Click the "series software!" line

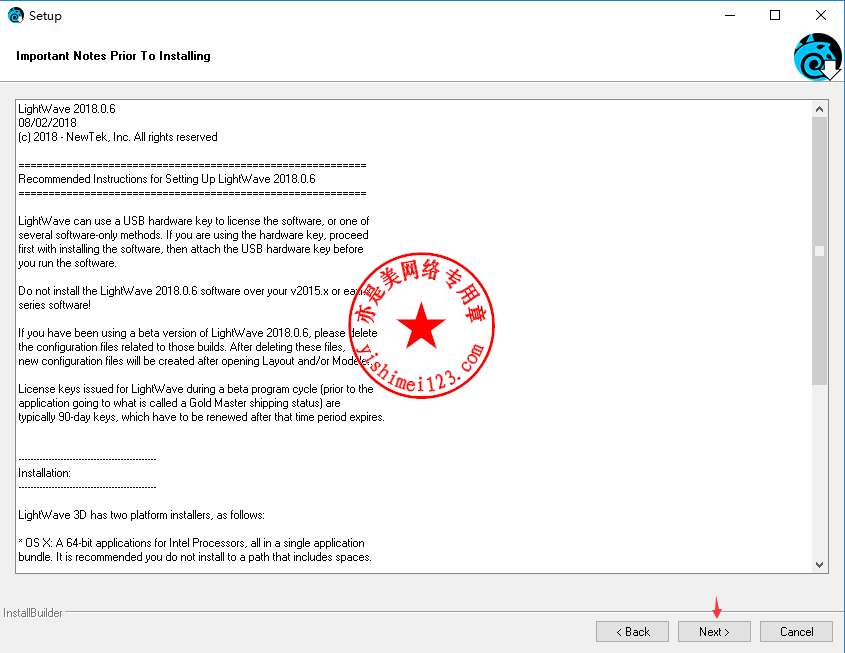tap(54, 305)
